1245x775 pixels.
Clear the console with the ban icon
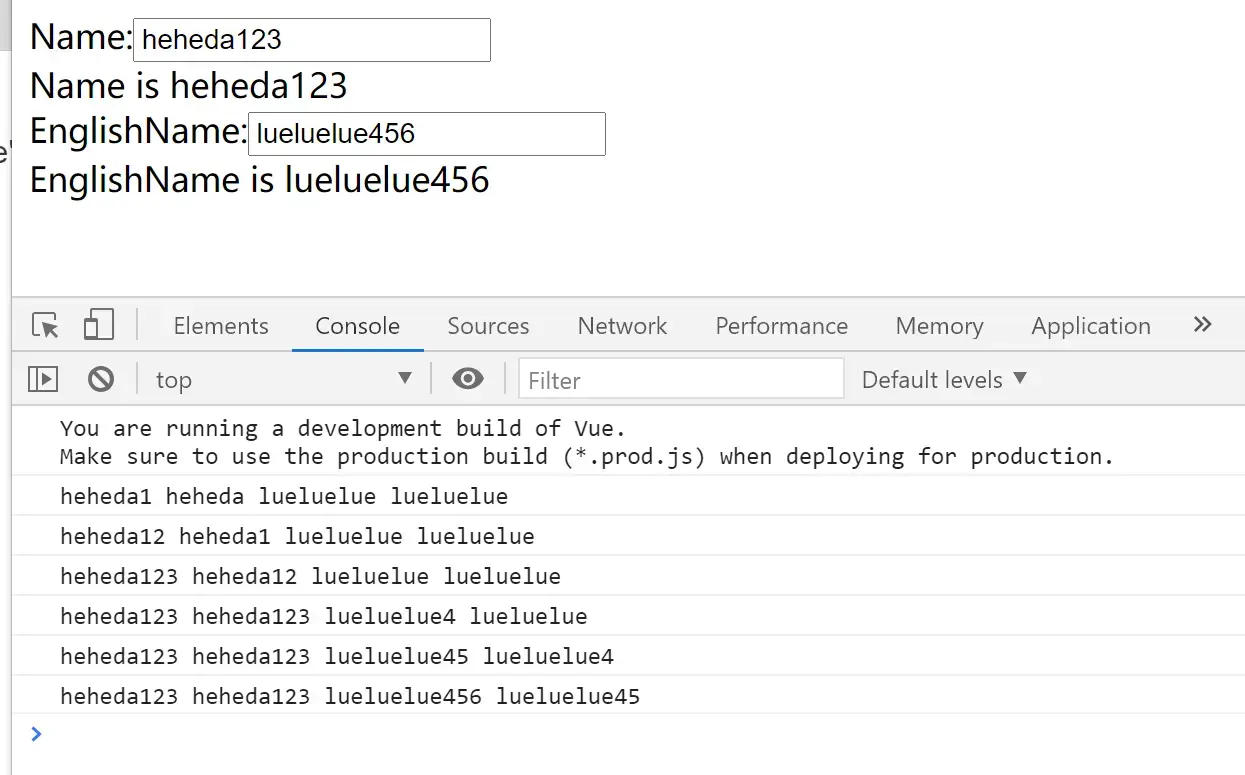pos(100,379)
